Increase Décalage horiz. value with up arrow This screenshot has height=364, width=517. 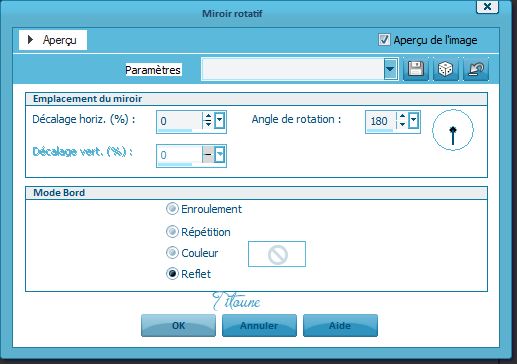[208, 116]
